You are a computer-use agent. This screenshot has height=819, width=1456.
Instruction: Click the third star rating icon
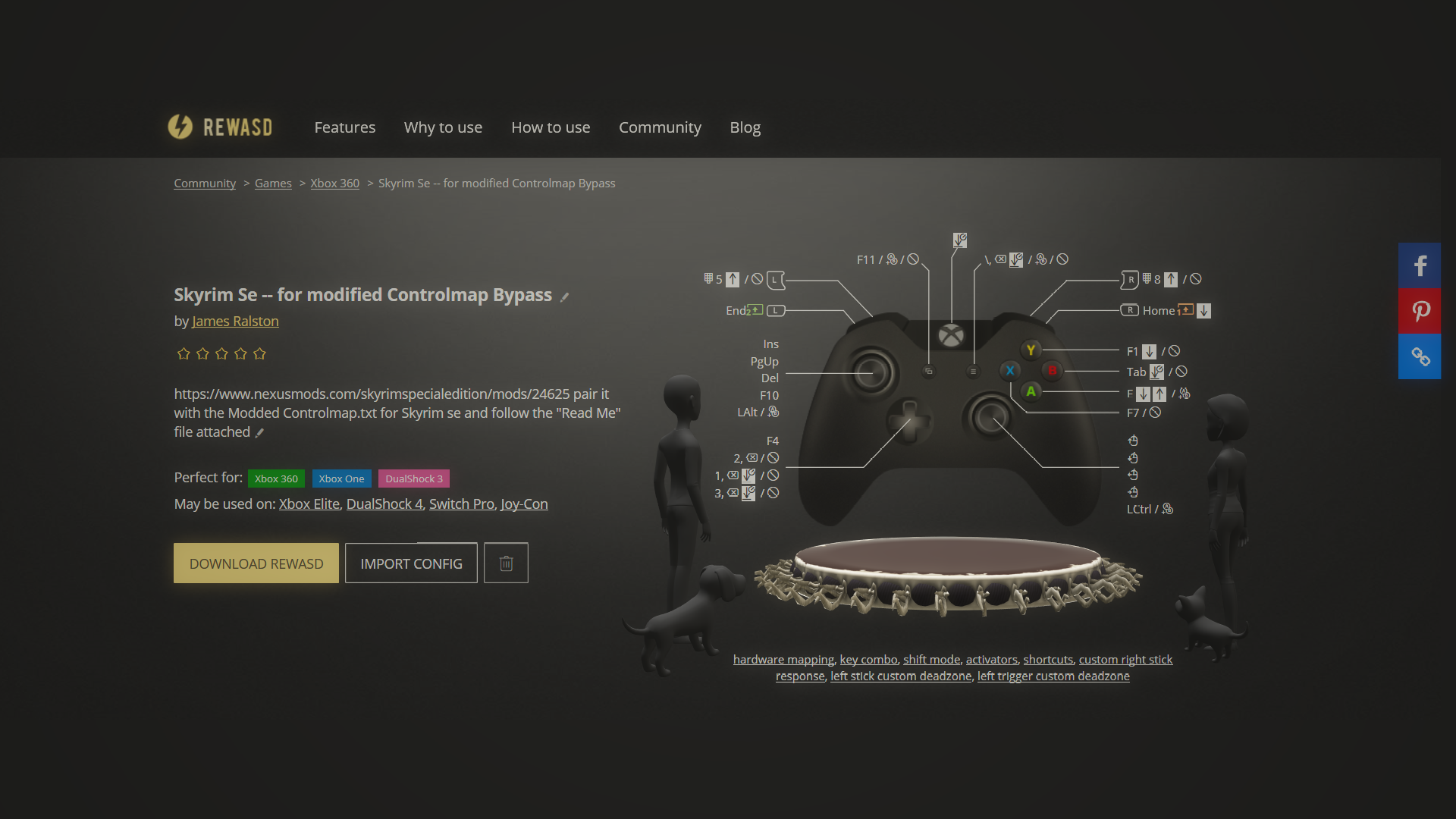(221, 354)
